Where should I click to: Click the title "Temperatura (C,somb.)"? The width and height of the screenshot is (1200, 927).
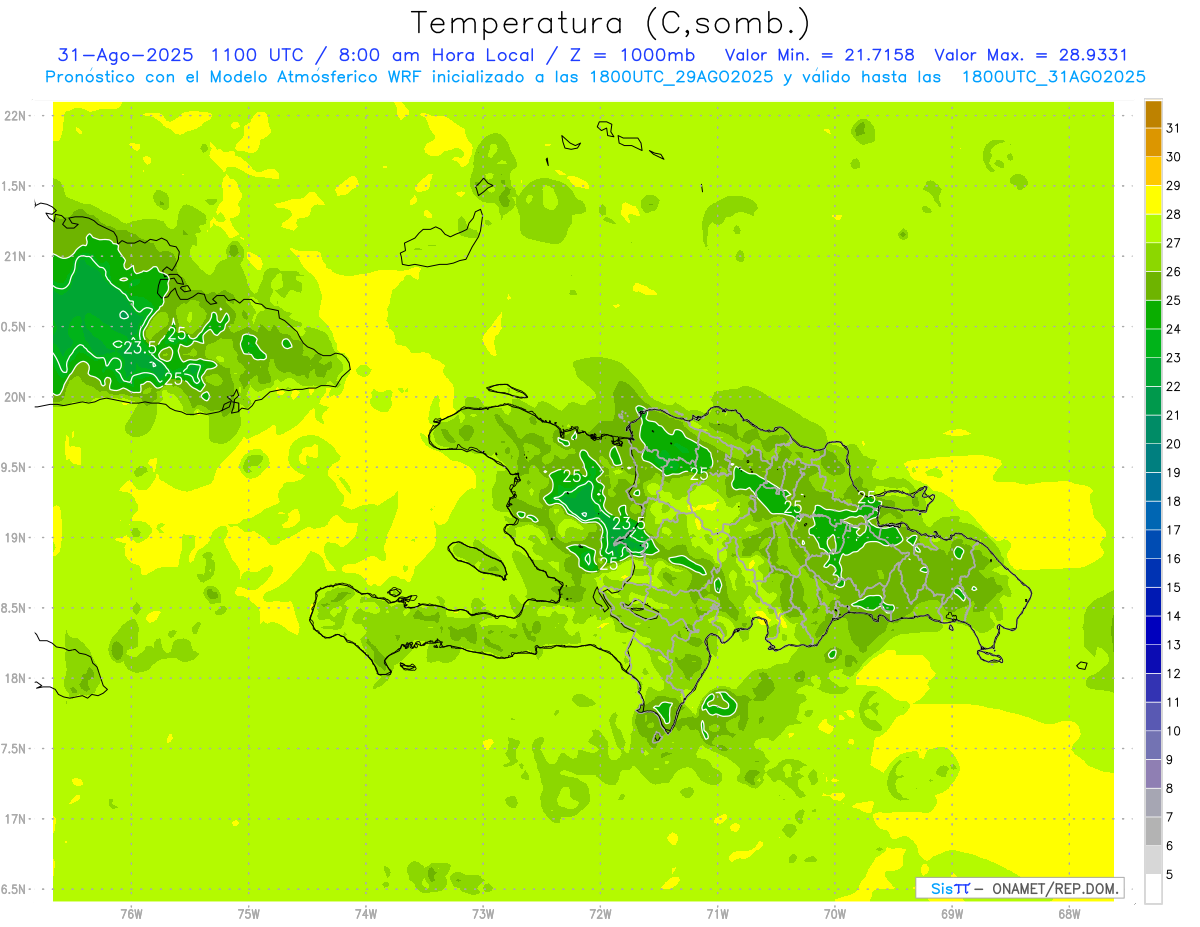pyautogui.click(x=611, y=23)
